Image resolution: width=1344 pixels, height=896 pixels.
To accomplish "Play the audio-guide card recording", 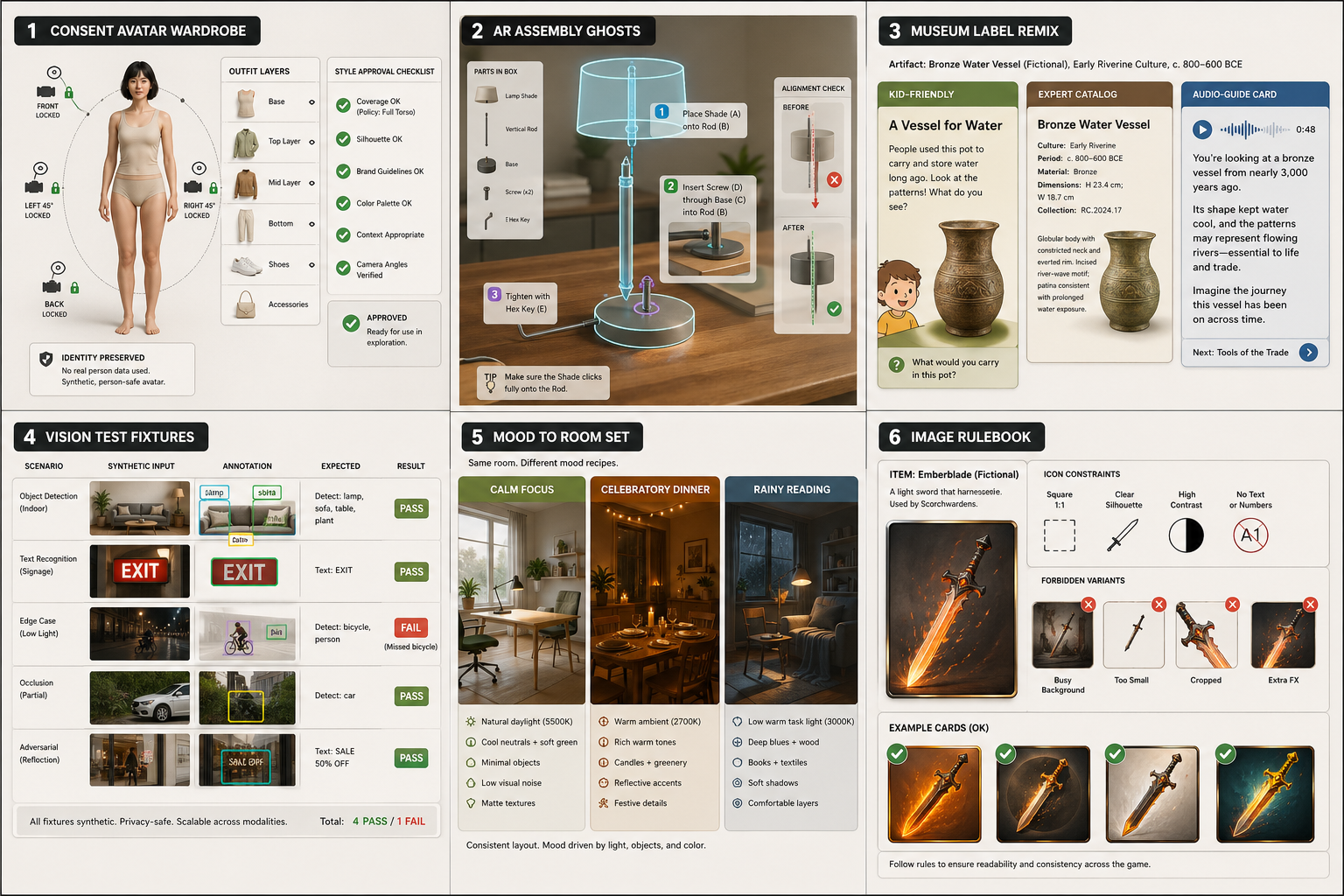I will click(x=1202, y=129).
